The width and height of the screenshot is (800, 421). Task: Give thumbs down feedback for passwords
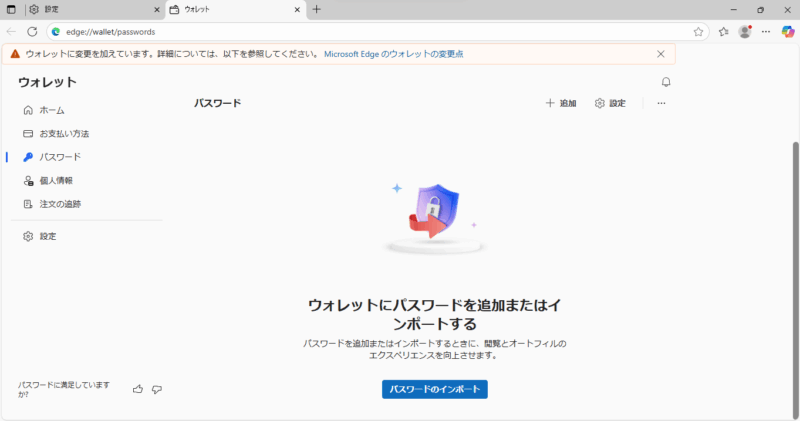pyautogui.click(x=157, y=389)
